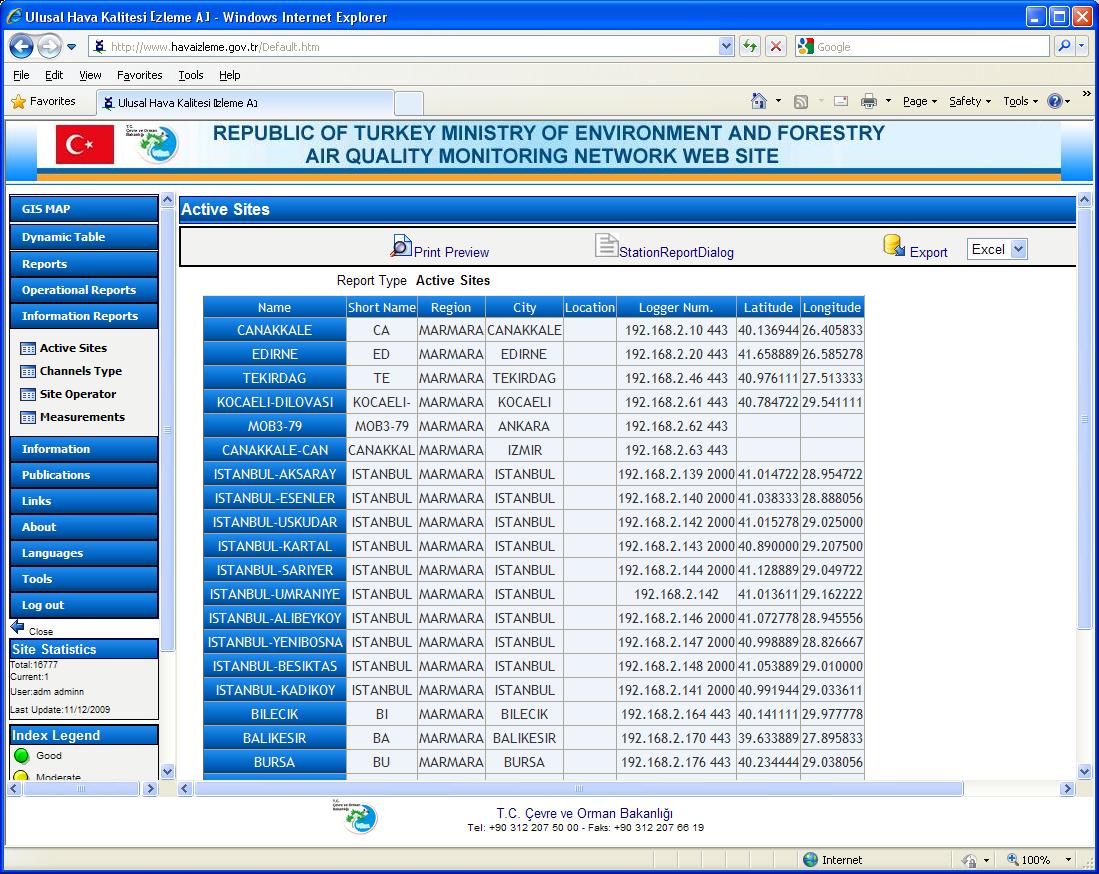
Task: Open the Excel export format dropdown
Action: point(1016,248)
